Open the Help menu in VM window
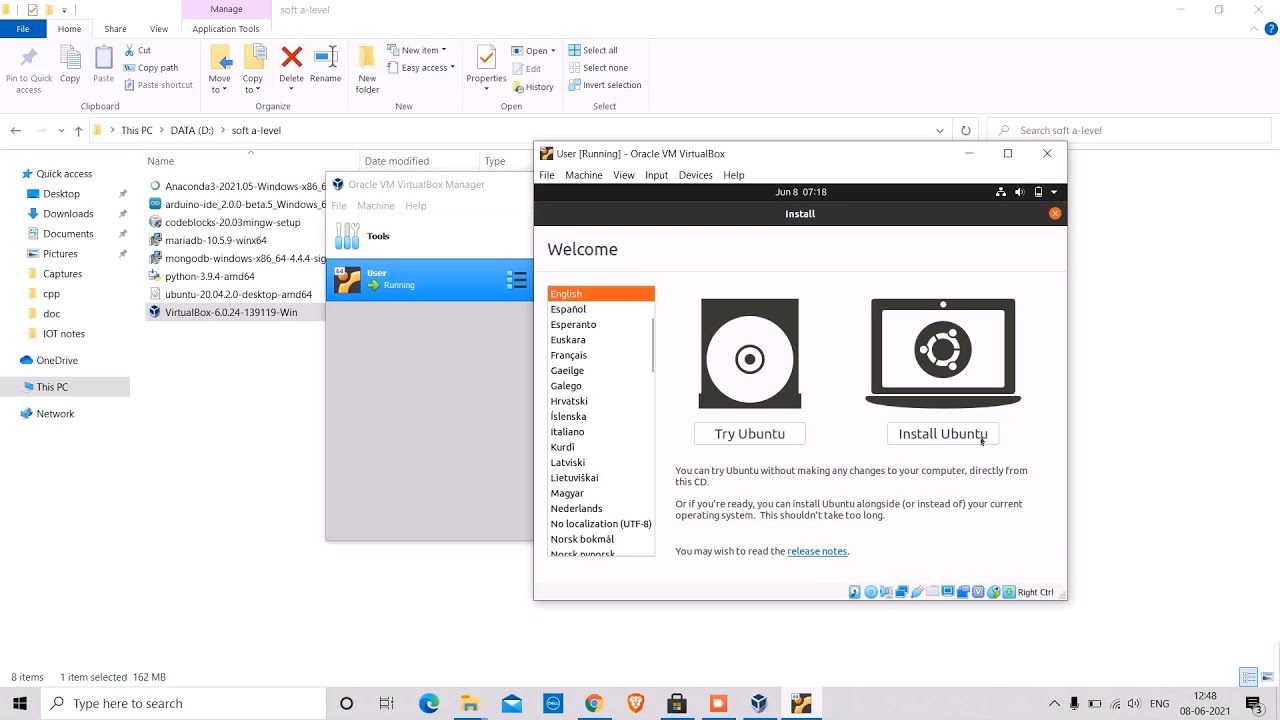 coord(734,175)
